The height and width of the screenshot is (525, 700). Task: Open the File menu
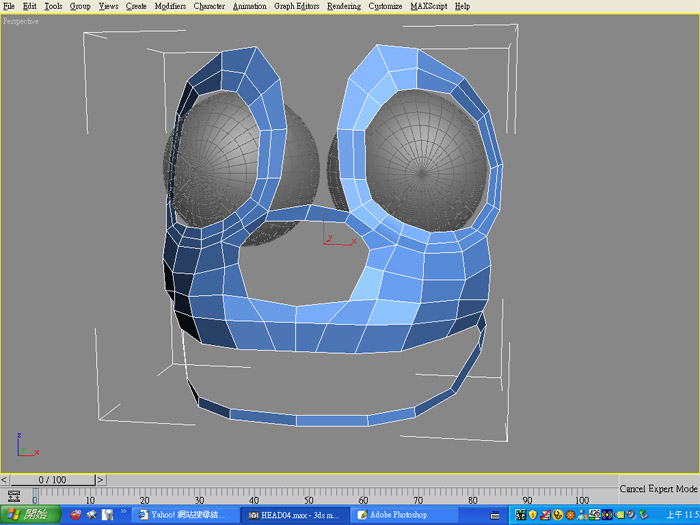(x=8, y=6)
